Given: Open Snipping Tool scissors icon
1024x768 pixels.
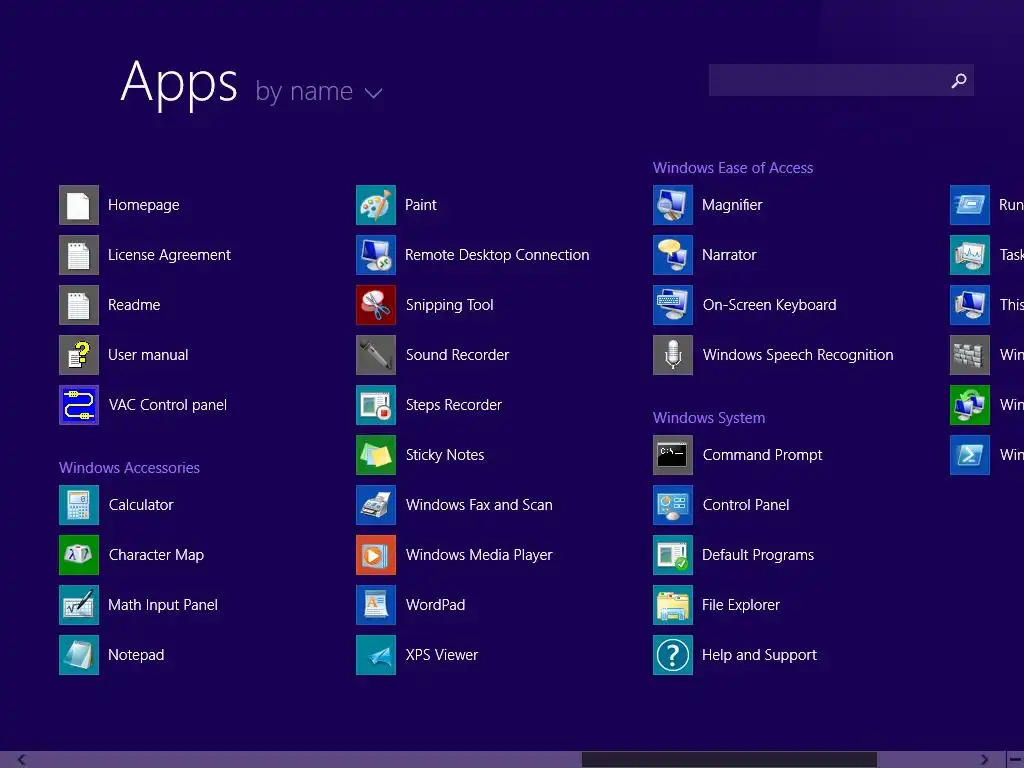Looking at the screenshot, I should (376, 305).
